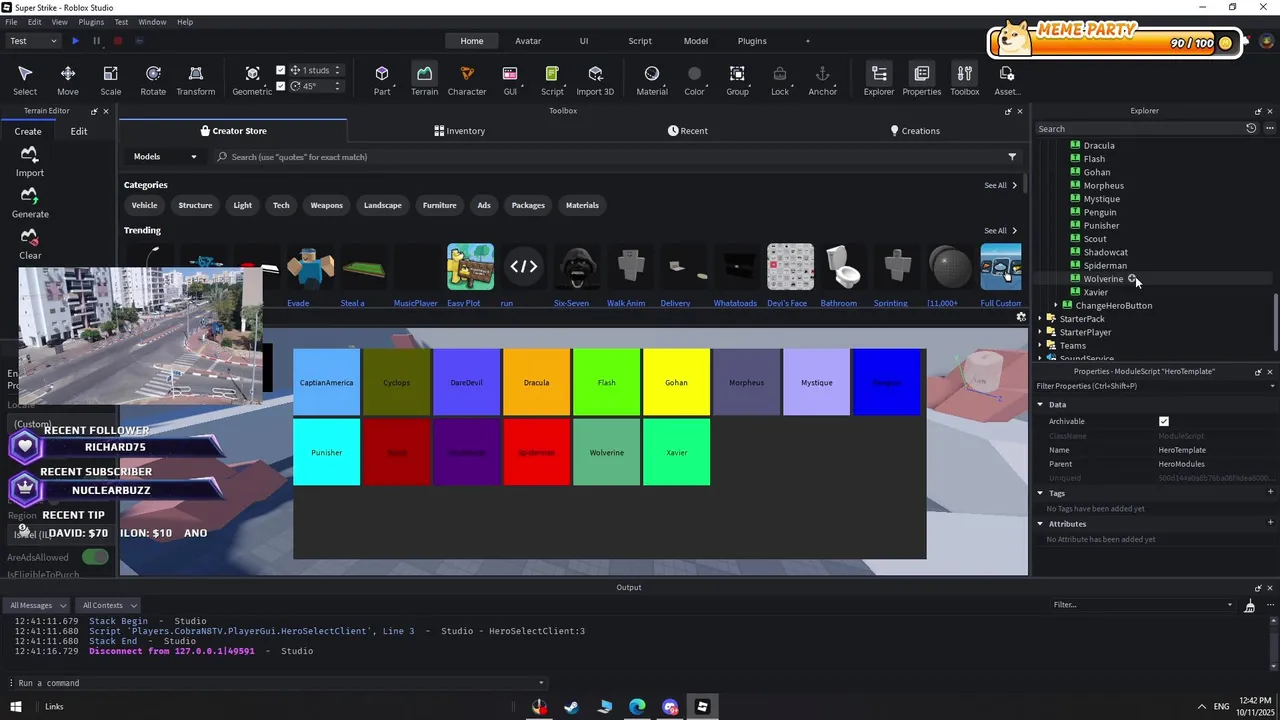Open the Material picker
The height and width of the screenshot is (720, 1280).
(652, 80)
